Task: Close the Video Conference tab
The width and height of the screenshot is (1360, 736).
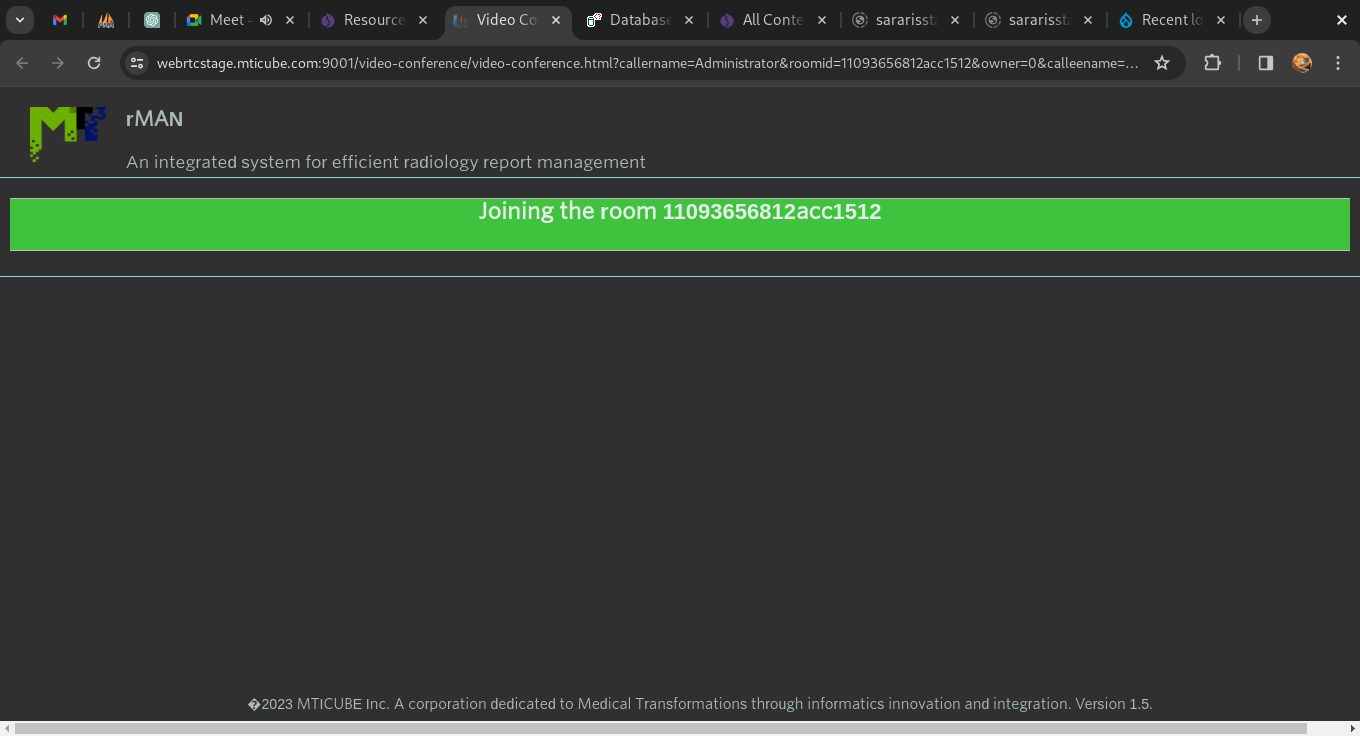Action: [x=556, y=20]
